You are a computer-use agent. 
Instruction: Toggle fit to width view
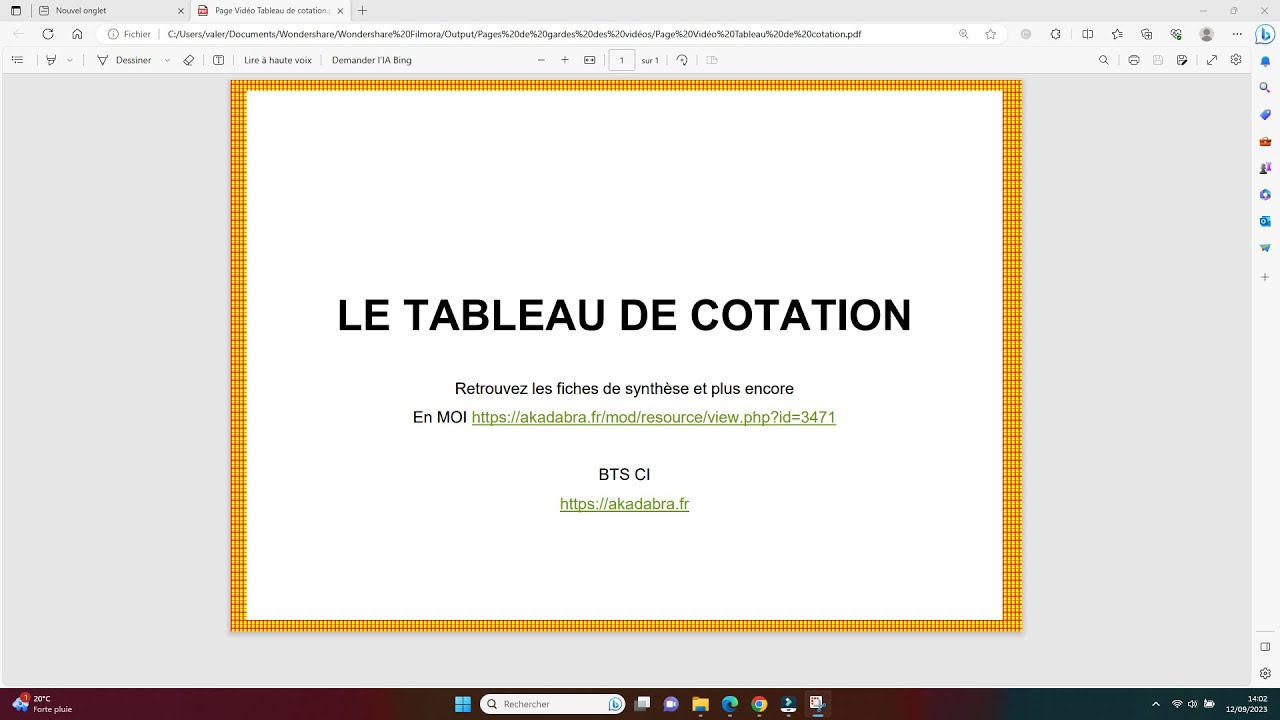click(590, 60)
